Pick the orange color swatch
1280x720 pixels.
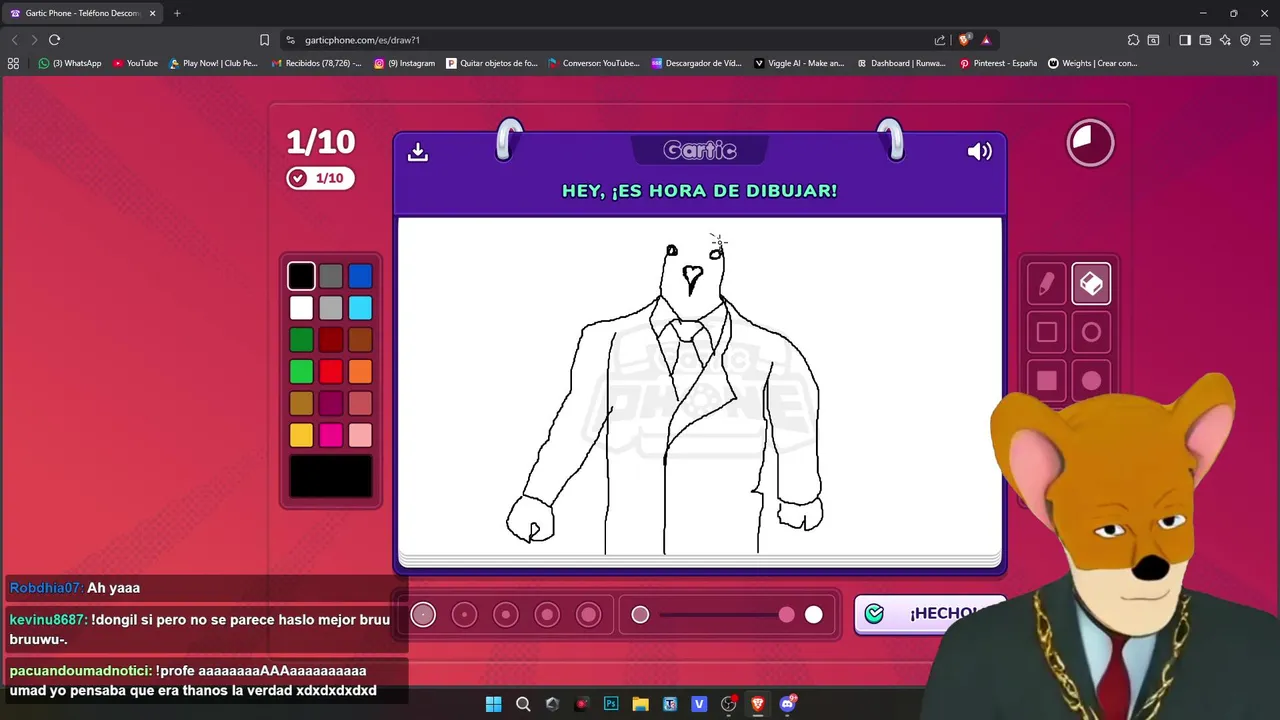(x=360, y=372)
